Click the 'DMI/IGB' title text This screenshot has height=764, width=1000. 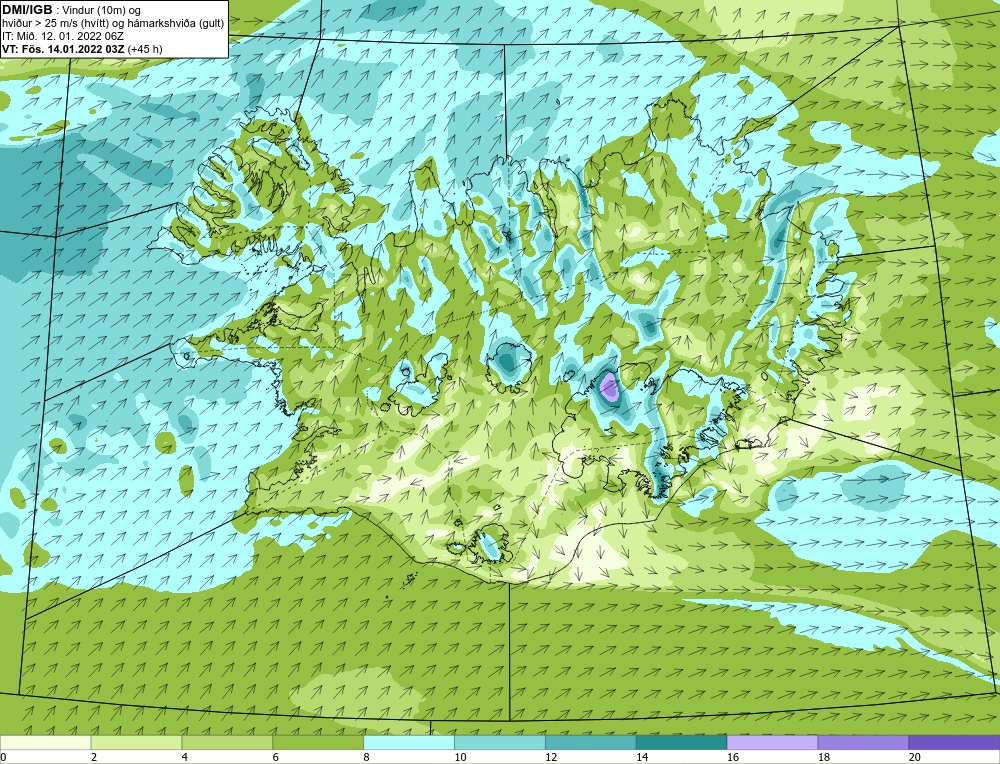(27, 10)
